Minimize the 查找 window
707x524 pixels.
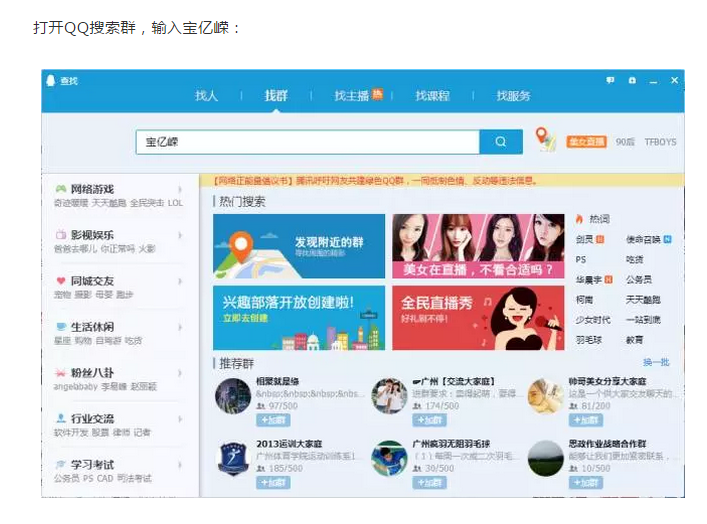(x=653, y=81)
